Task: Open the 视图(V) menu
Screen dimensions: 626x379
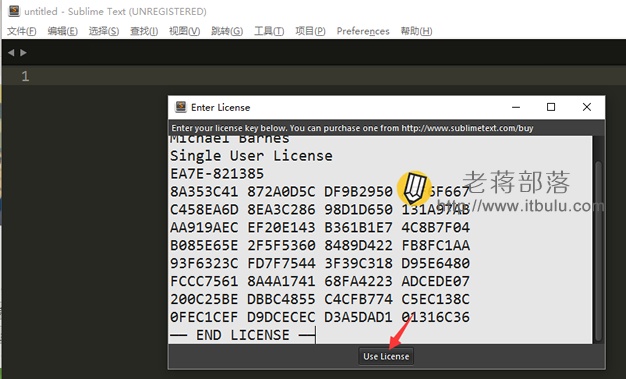Action: click(184, 31)
